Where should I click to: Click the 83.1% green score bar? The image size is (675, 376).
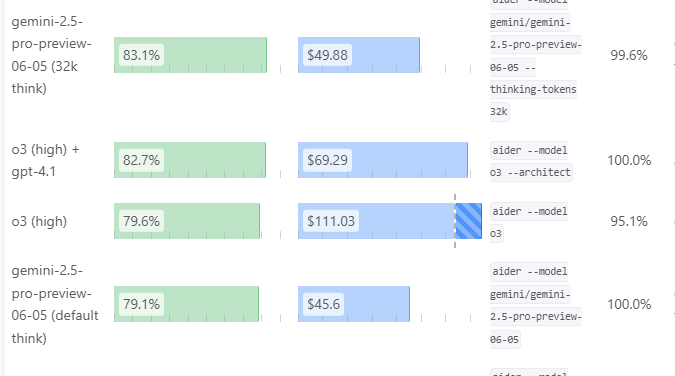(190, 55)
